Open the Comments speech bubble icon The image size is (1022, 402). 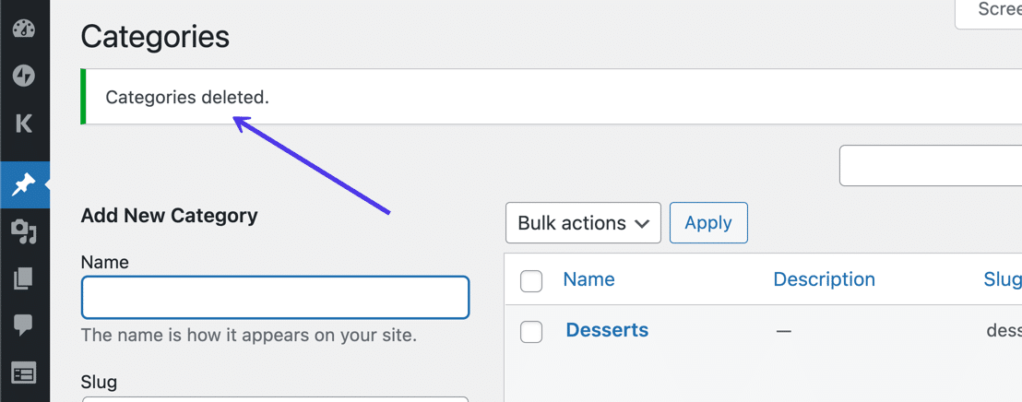[24, 325]
